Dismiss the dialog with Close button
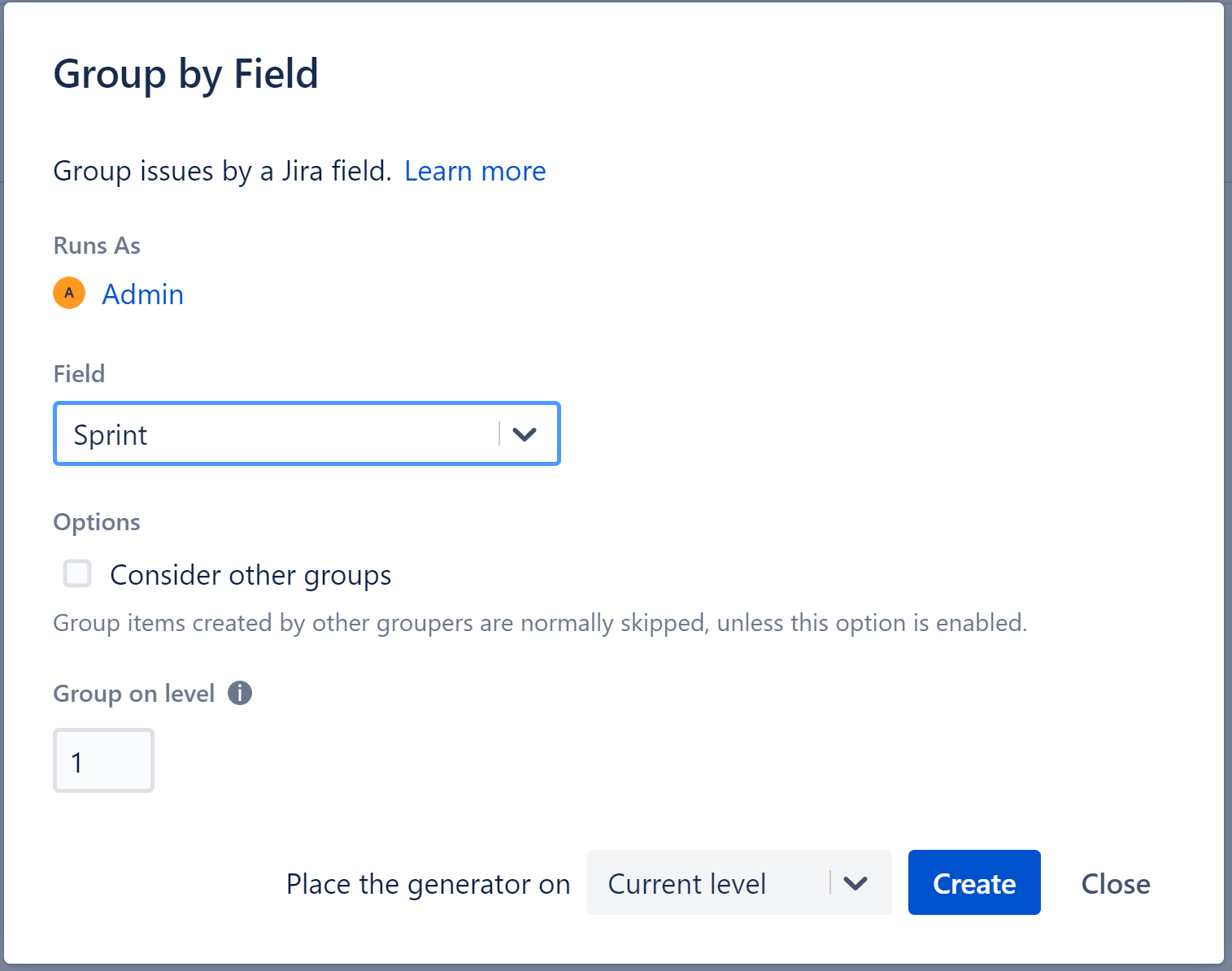1232x971 pixels. (x=1115, y=883)
